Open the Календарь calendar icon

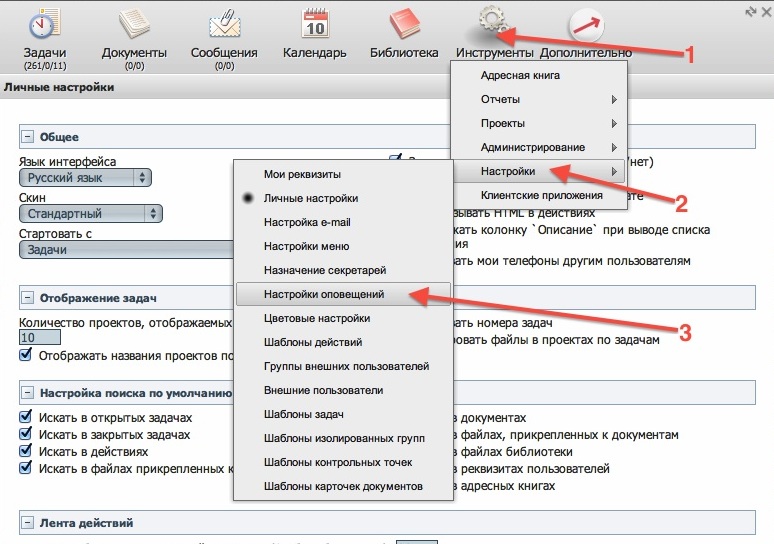click(315, 24)
